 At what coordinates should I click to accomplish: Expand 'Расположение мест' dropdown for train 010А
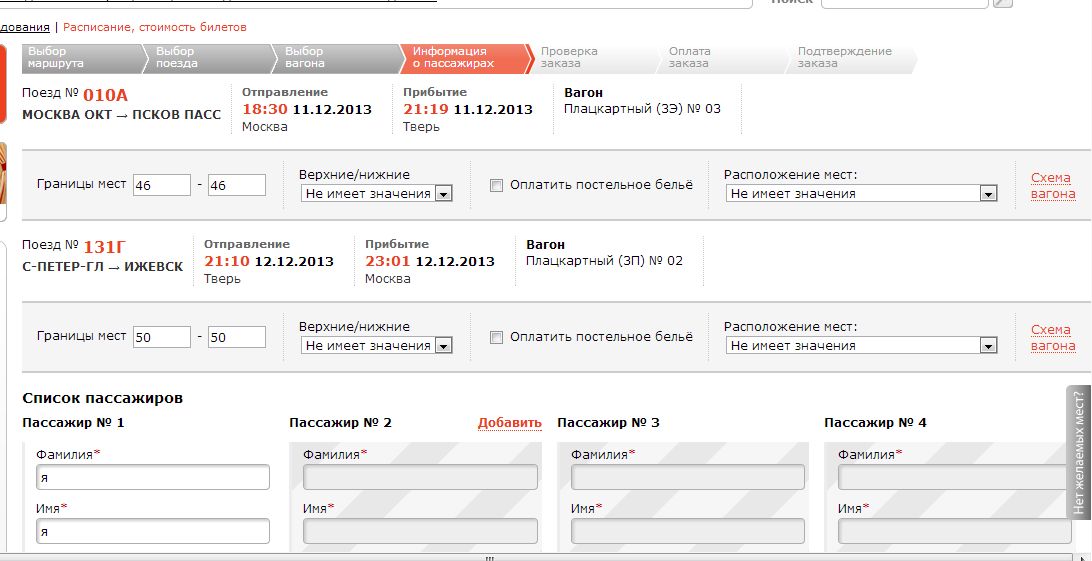(862, 193)
